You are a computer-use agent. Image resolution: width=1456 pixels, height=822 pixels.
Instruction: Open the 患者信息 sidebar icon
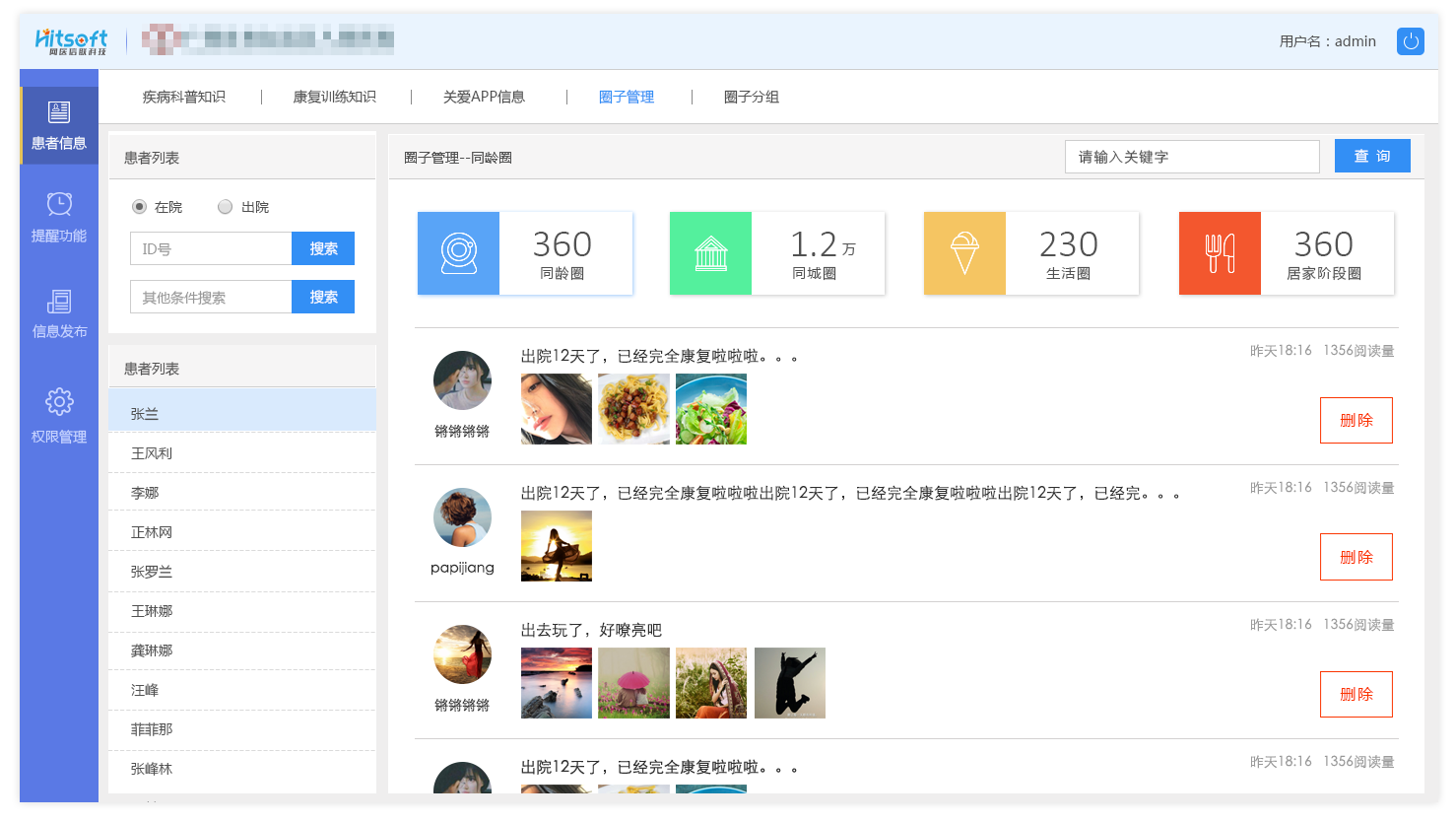point(59,112)
